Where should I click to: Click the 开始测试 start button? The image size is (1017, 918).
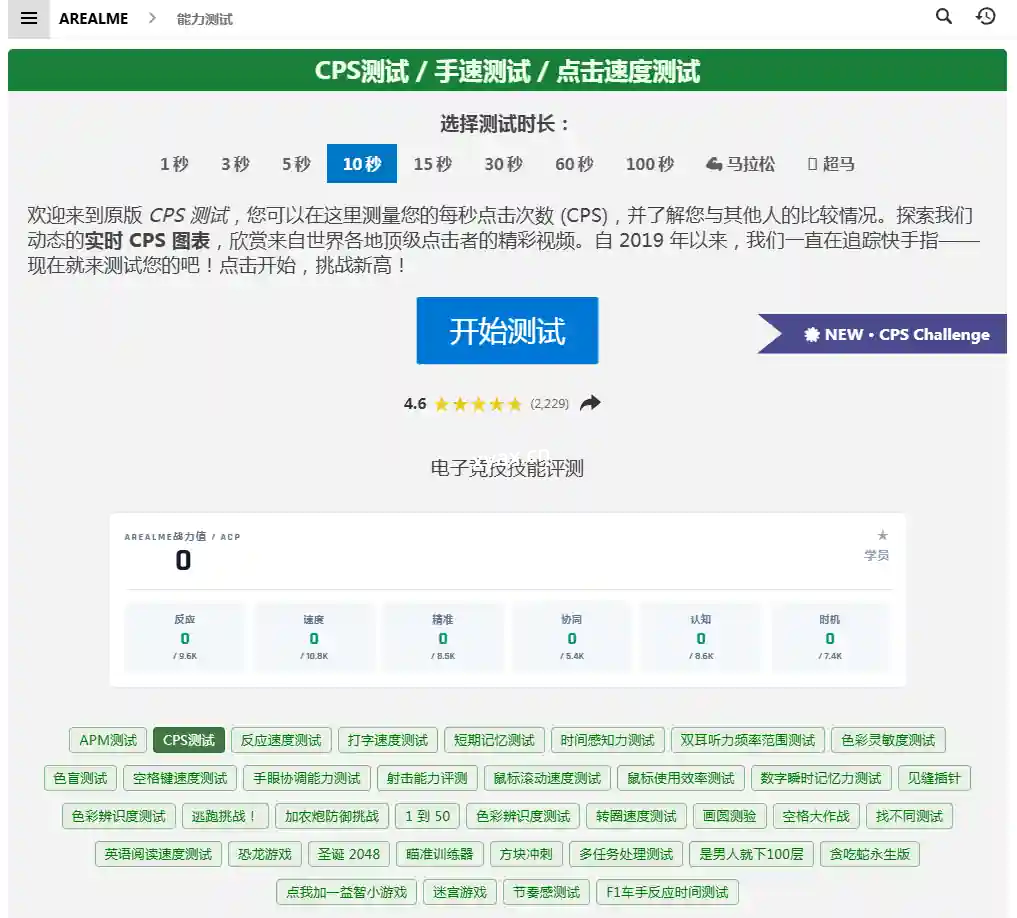coord(507,331)
